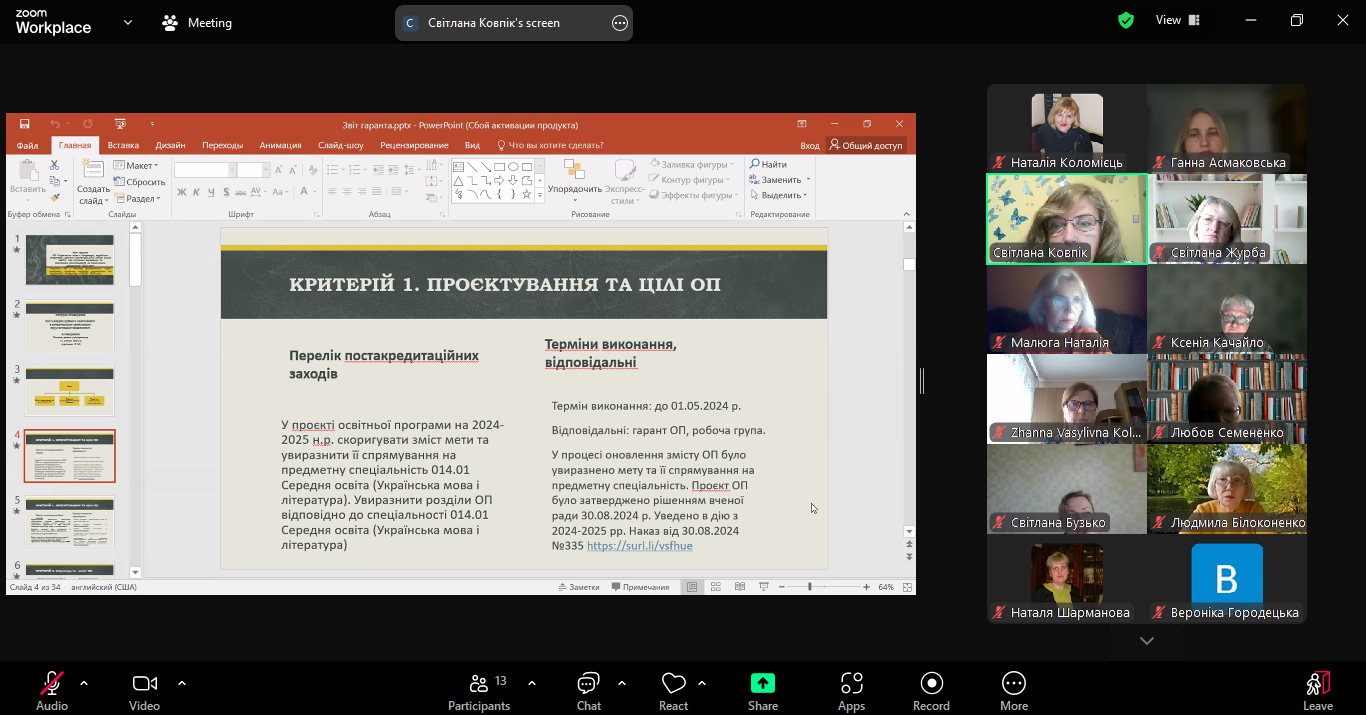Viewport: 1366px width, 715px height.
Task: Open the Apps panel
Action: pos(851,684)
